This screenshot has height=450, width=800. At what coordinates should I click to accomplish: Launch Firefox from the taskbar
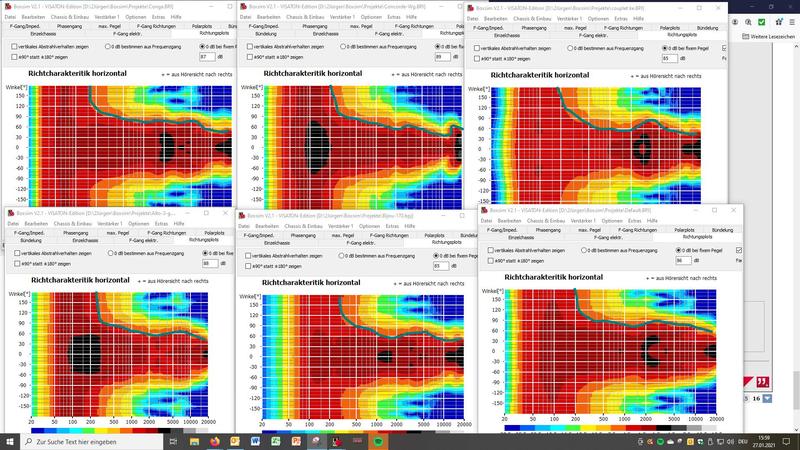215,441
